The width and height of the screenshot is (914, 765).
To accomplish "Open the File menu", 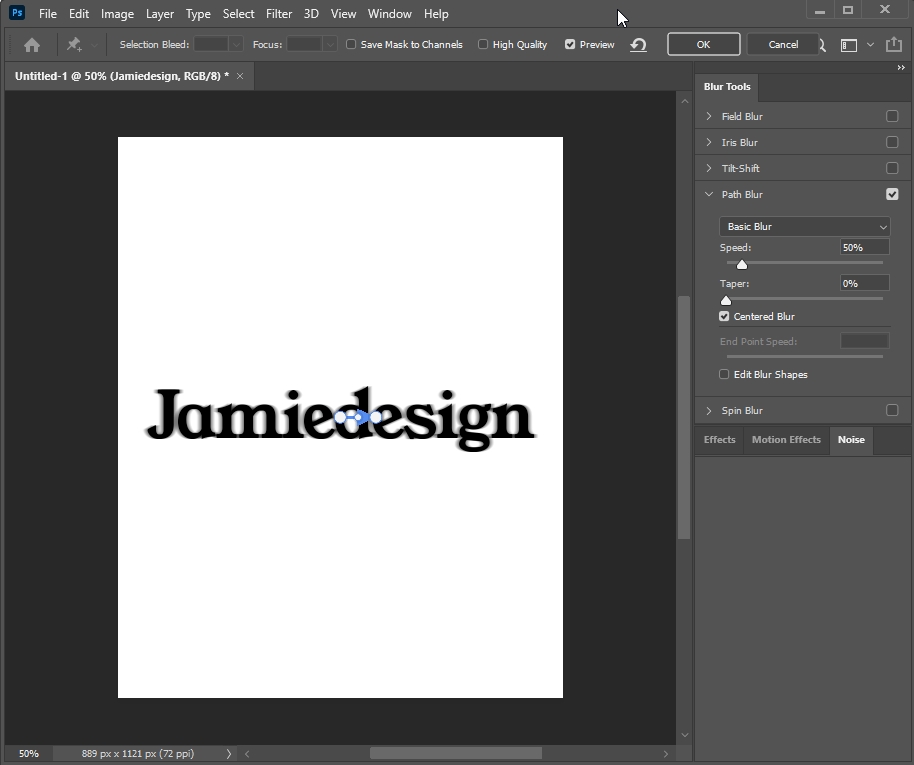I will click(48, 13).
